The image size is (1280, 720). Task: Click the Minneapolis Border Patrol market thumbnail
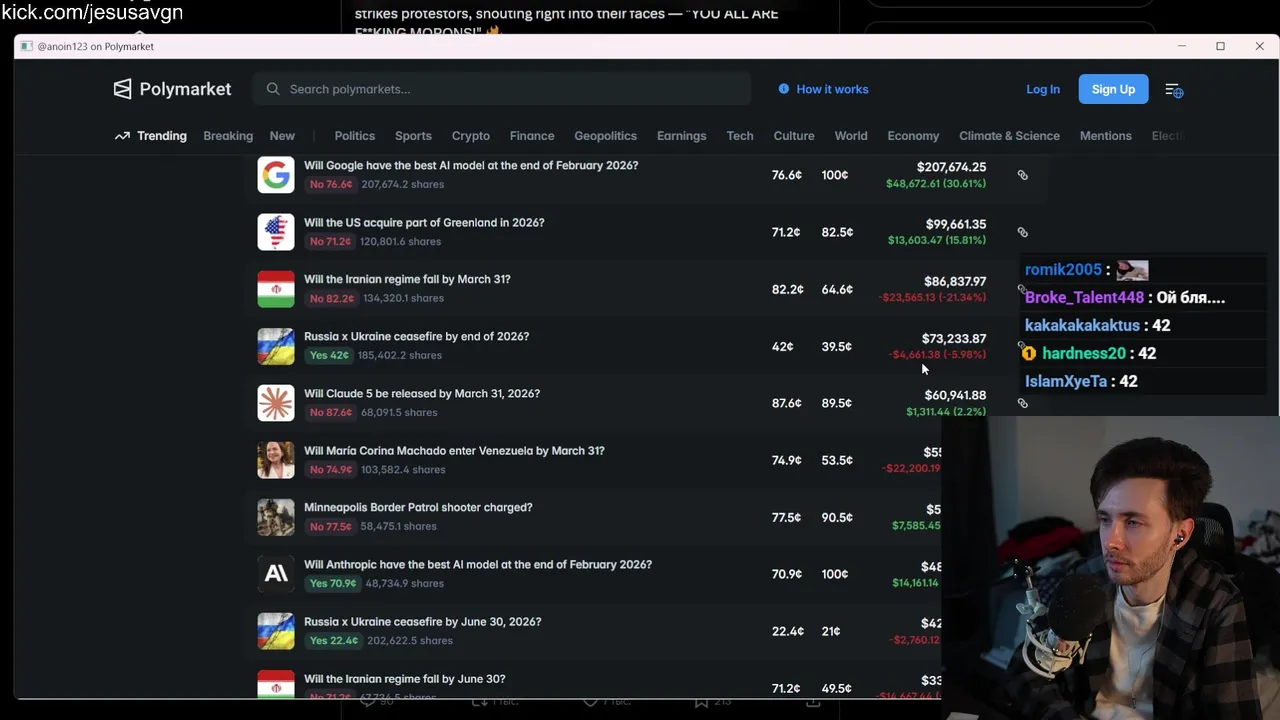(x=276, y=517)
